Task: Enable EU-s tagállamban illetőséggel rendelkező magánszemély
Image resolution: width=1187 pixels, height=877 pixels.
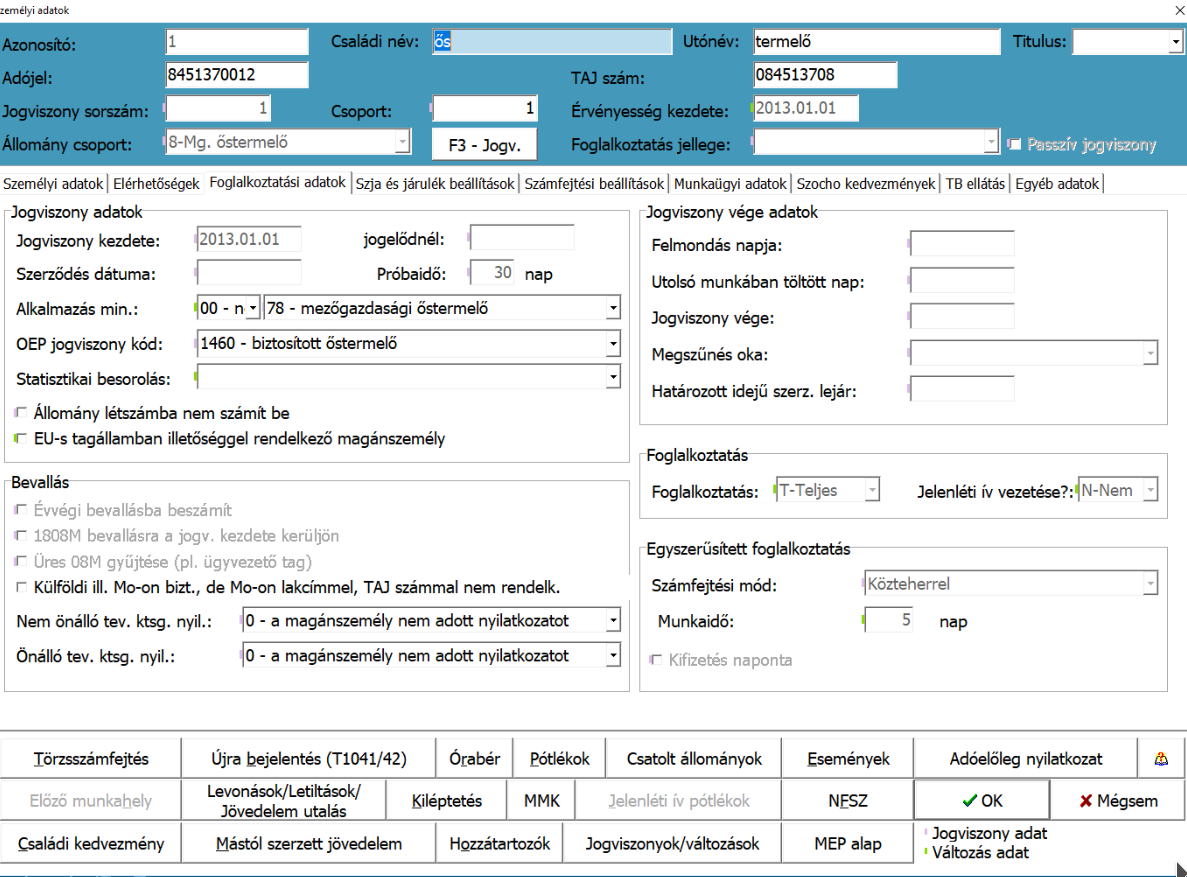Action: point(21,438)
